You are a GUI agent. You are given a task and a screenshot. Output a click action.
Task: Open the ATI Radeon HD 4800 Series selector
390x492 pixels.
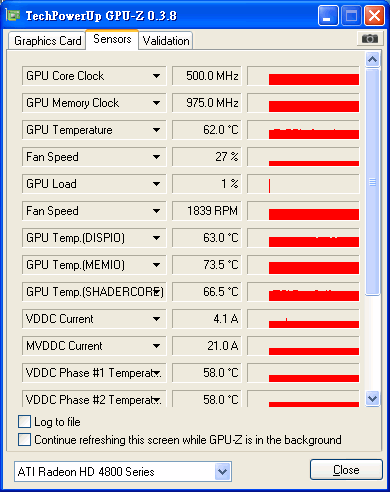(x=123, y=471)
